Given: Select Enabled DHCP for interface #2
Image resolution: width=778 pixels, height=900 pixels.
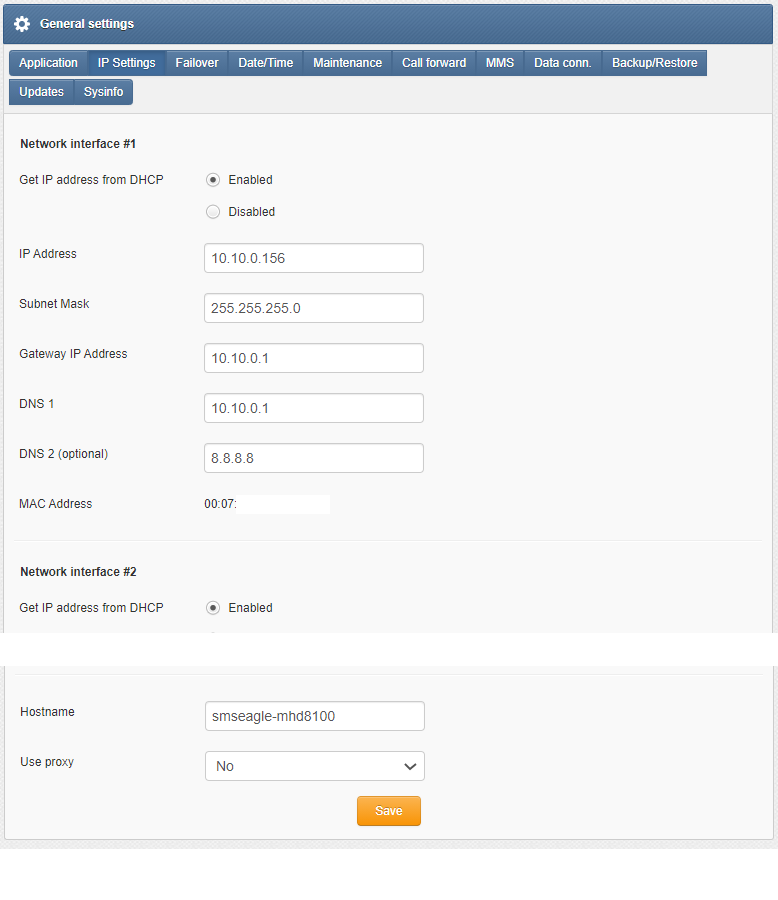Looking at the screenshot, I should [213, 608].
